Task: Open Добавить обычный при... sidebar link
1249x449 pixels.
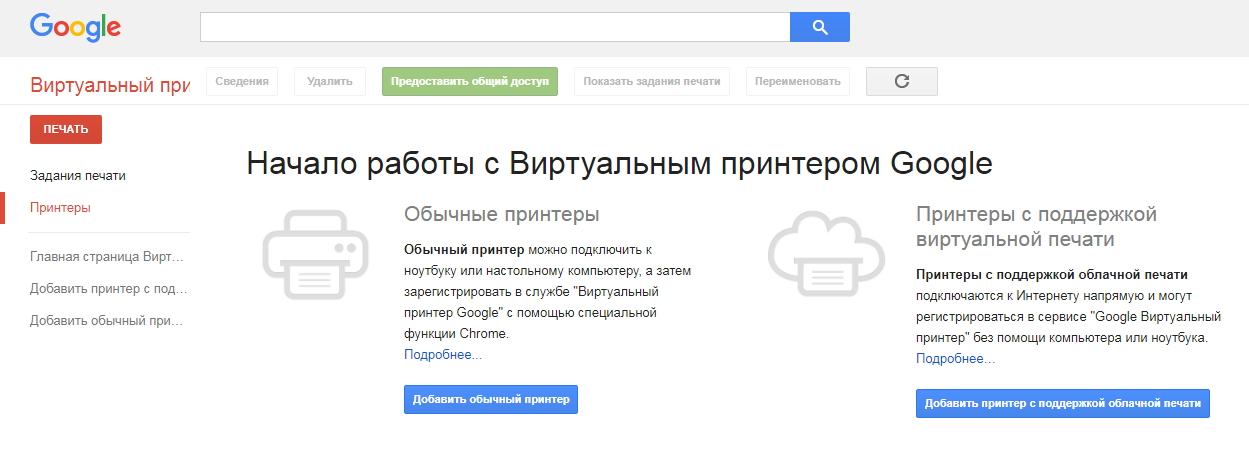Action: (107, 321)
